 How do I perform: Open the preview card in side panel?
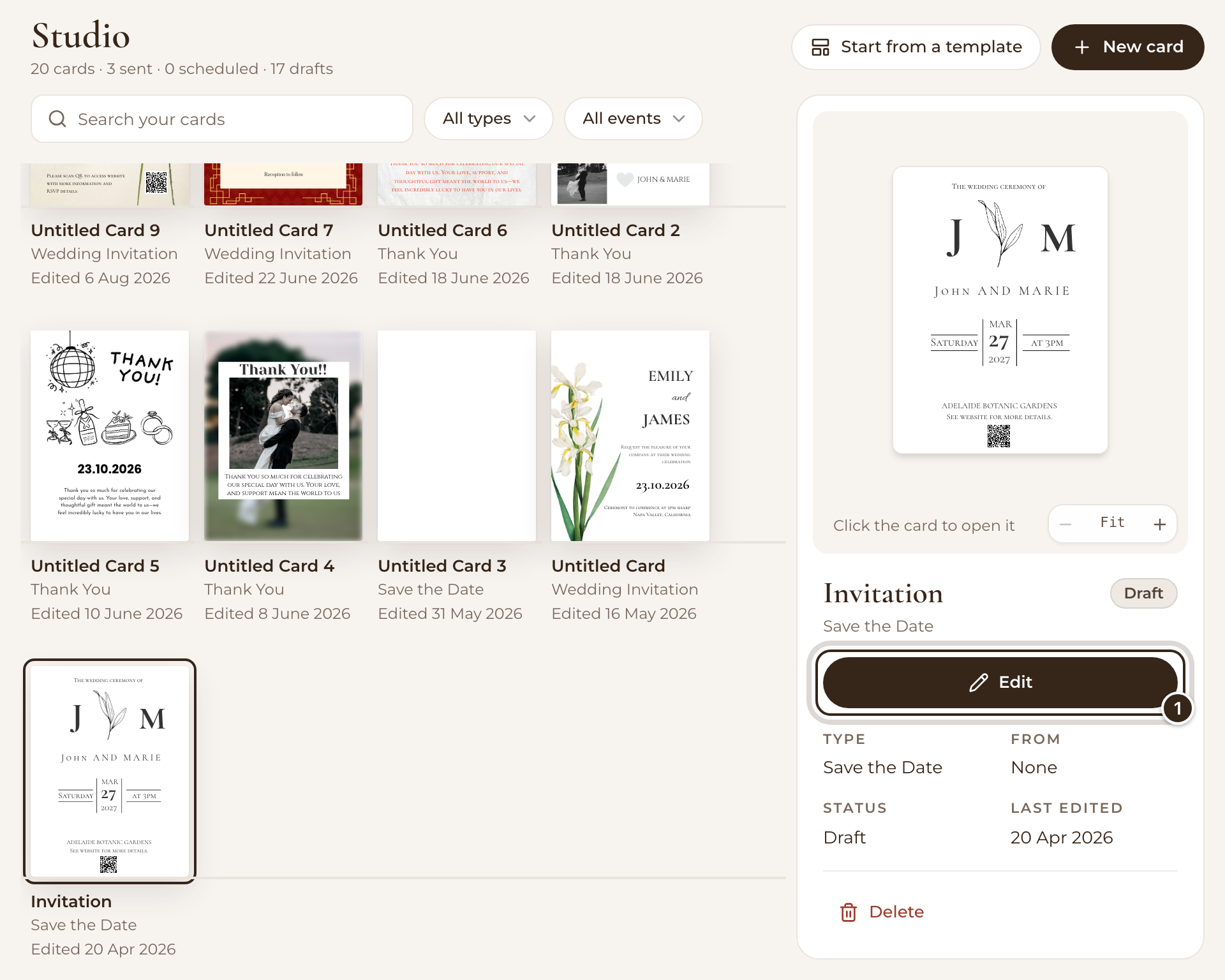click(1000, 310)
